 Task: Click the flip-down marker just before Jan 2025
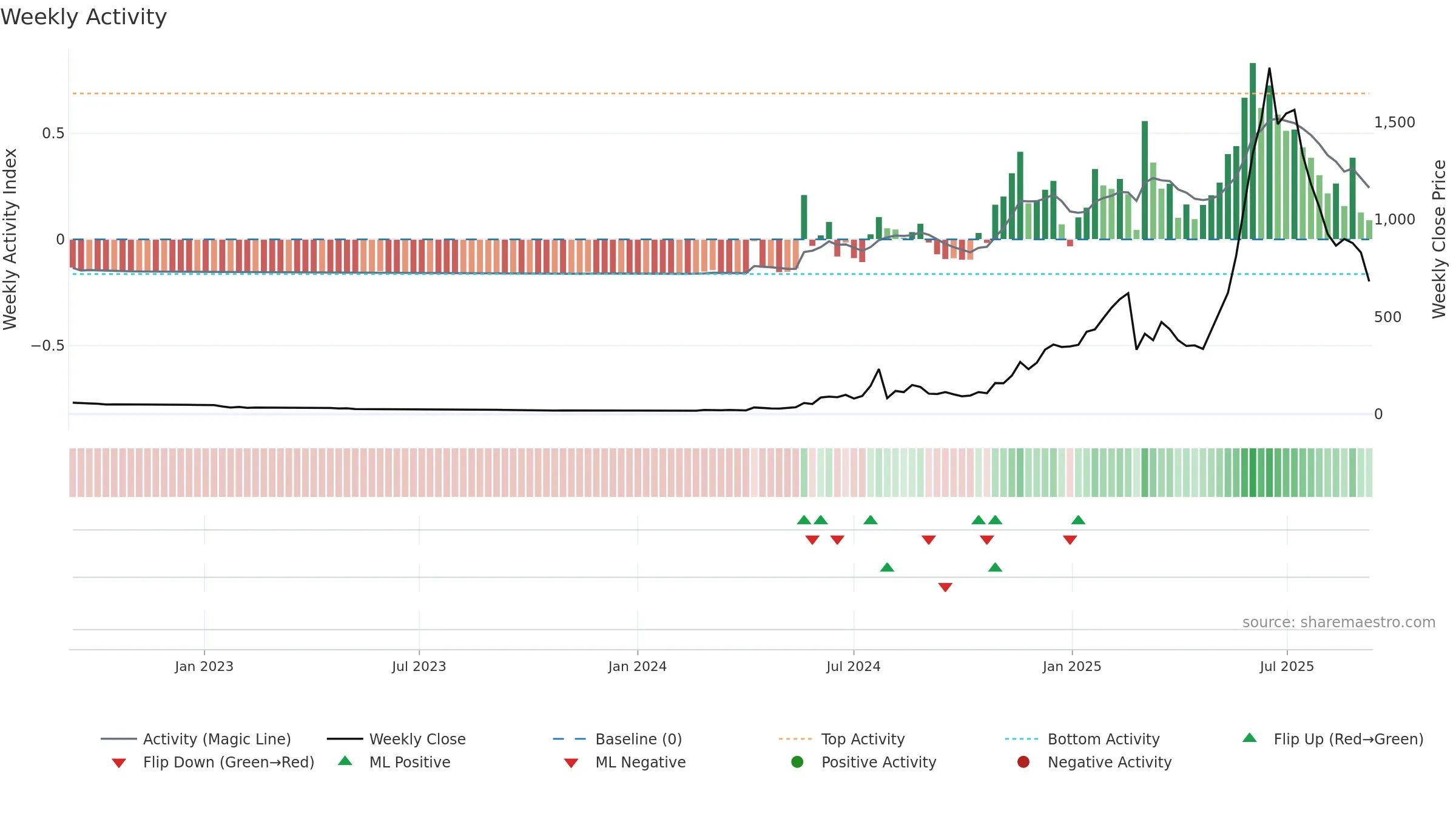pyautogui.click(x=1070, y=540)
